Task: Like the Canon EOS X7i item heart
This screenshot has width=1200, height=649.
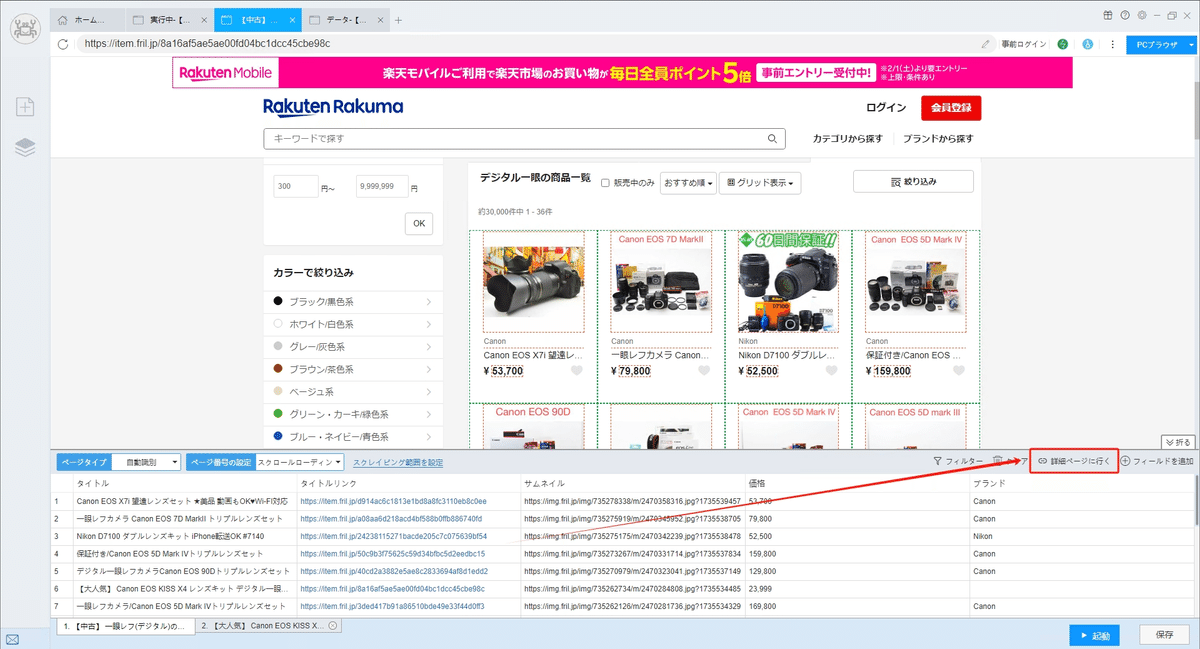Action: point(577,371)
